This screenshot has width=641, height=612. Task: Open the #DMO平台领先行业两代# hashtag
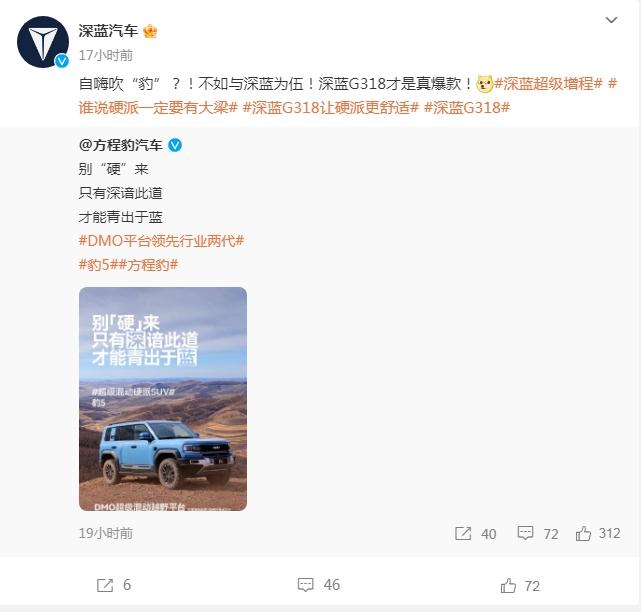click(161, 241)
